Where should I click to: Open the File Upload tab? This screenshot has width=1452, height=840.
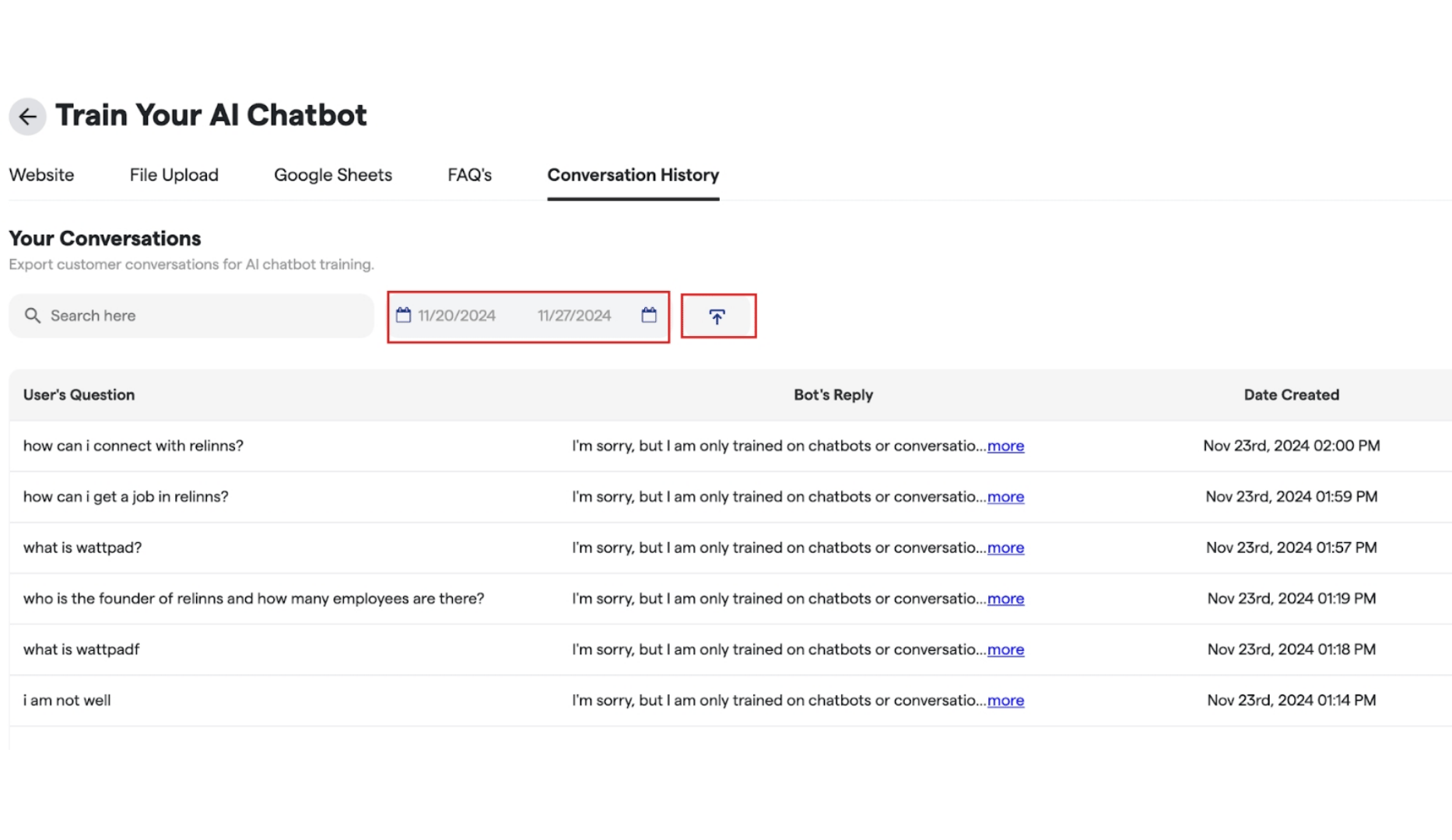point(174,175)
